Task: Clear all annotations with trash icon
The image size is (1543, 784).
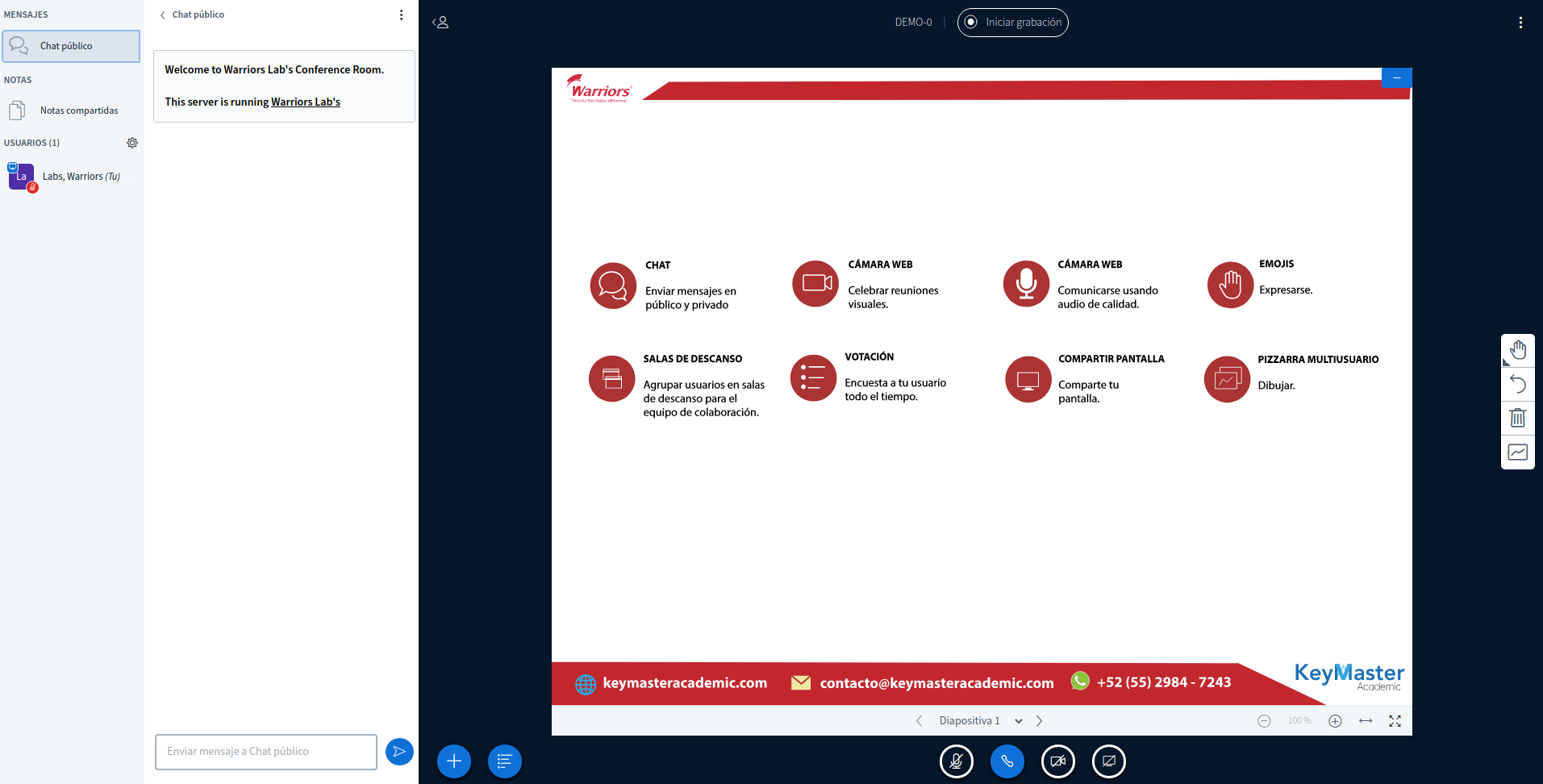Action: point(1517,418)
